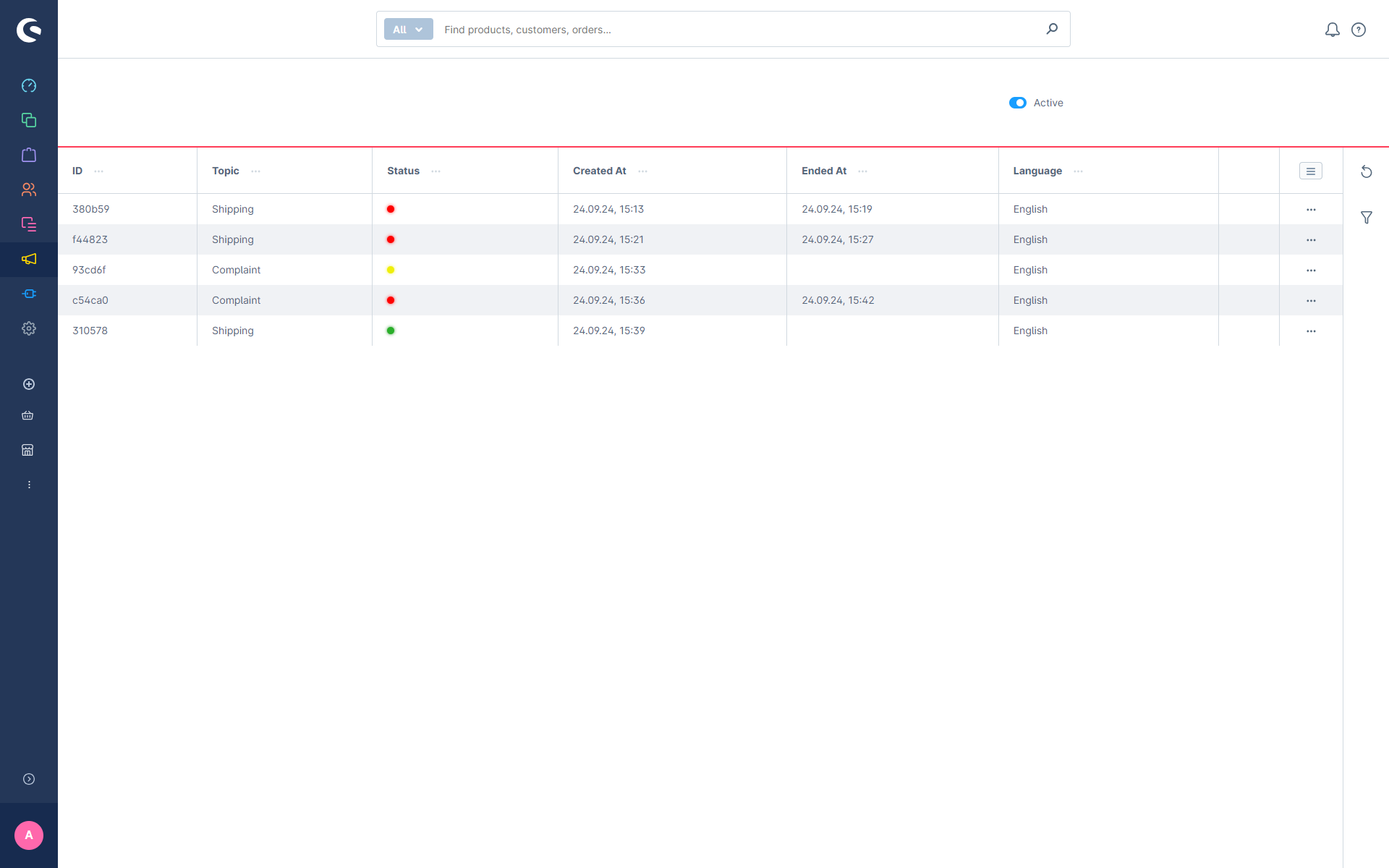
Task: Open Marketing megaphone icon
Action: [29, 259]
